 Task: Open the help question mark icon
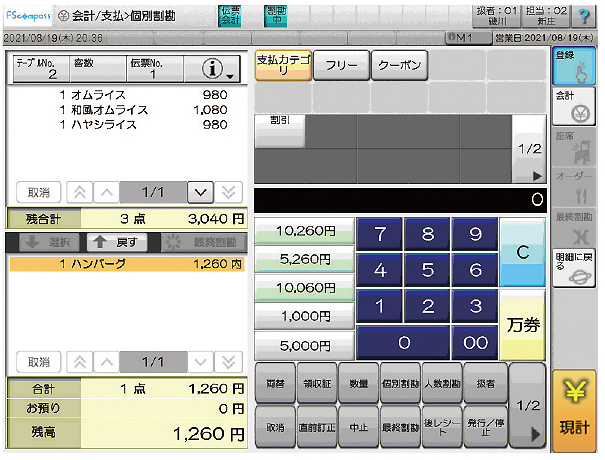tap(584, 16)
